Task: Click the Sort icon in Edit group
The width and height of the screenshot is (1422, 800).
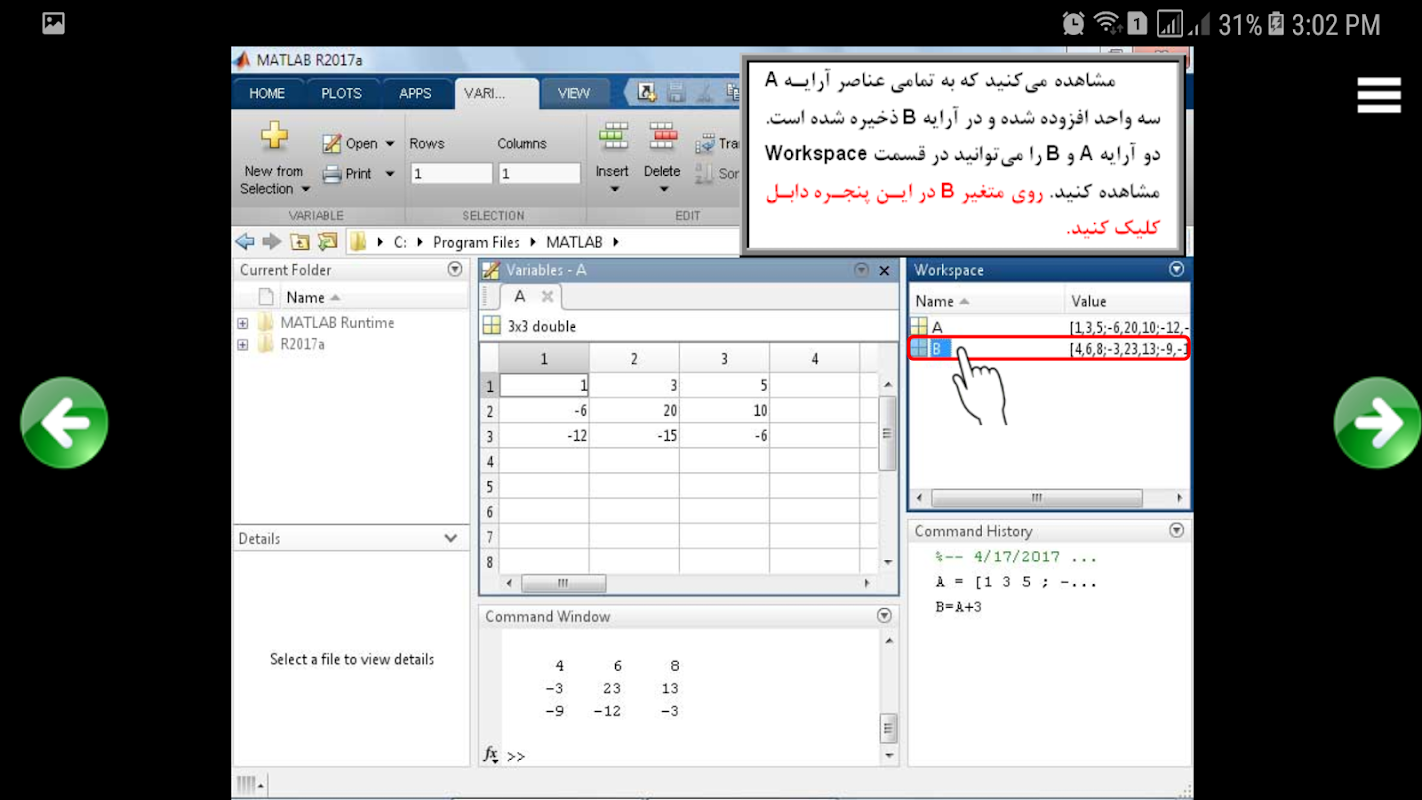Action: point(705,174)
